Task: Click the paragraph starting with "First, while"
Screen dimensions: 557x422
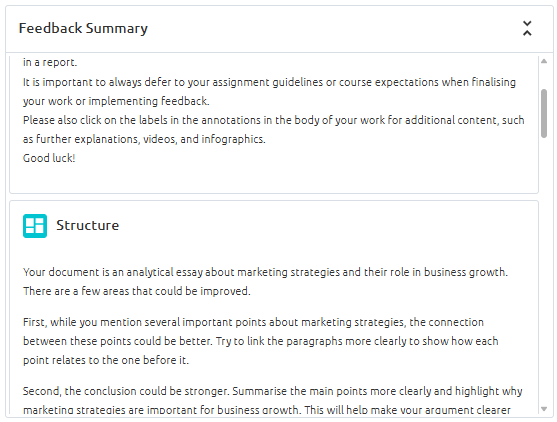Action: pyautogui.click(x=261, y=341)
